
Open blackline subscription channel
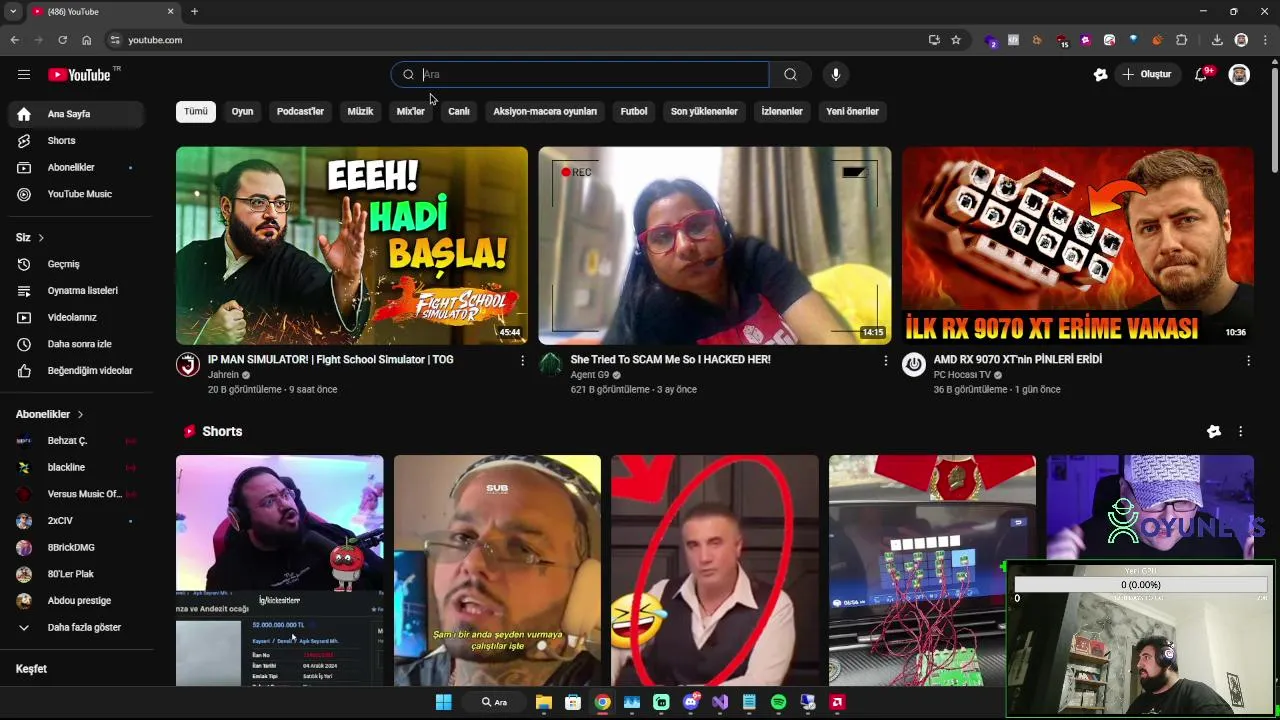coord(75,467)
